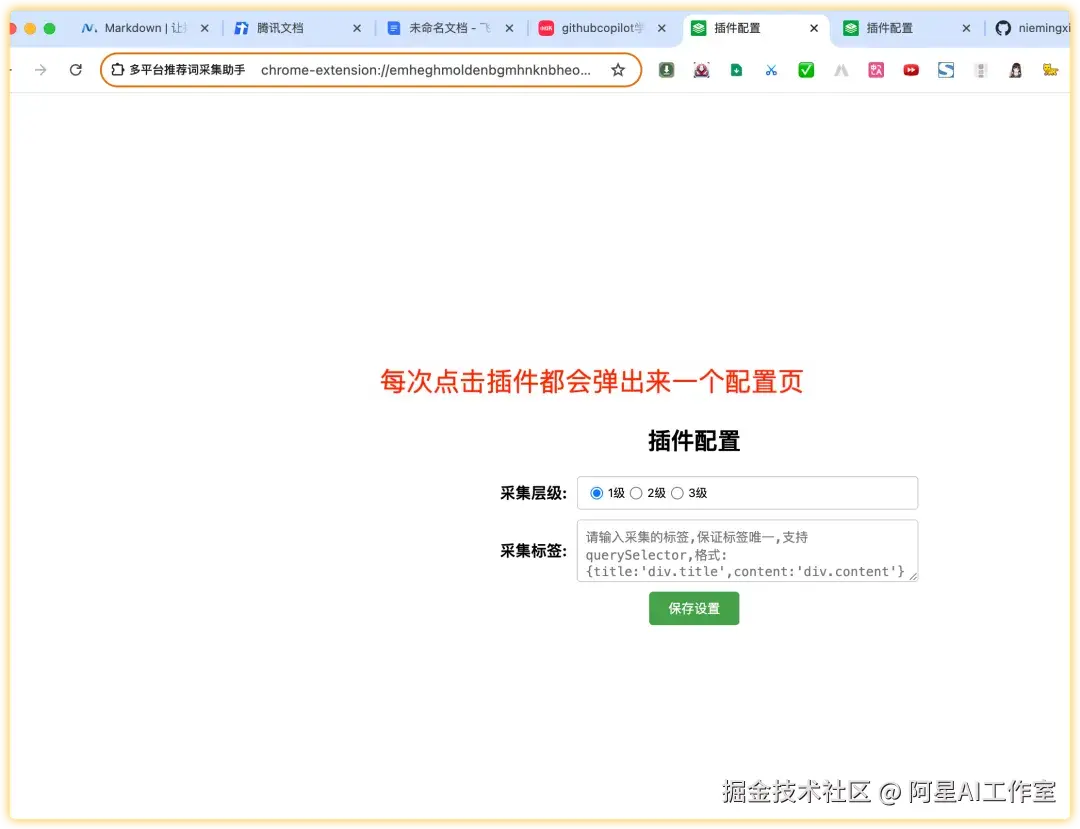Click the green checkmark extension icon
Image resolution: width=1080 pixels, height=829 pixels.
click(806, 70)
